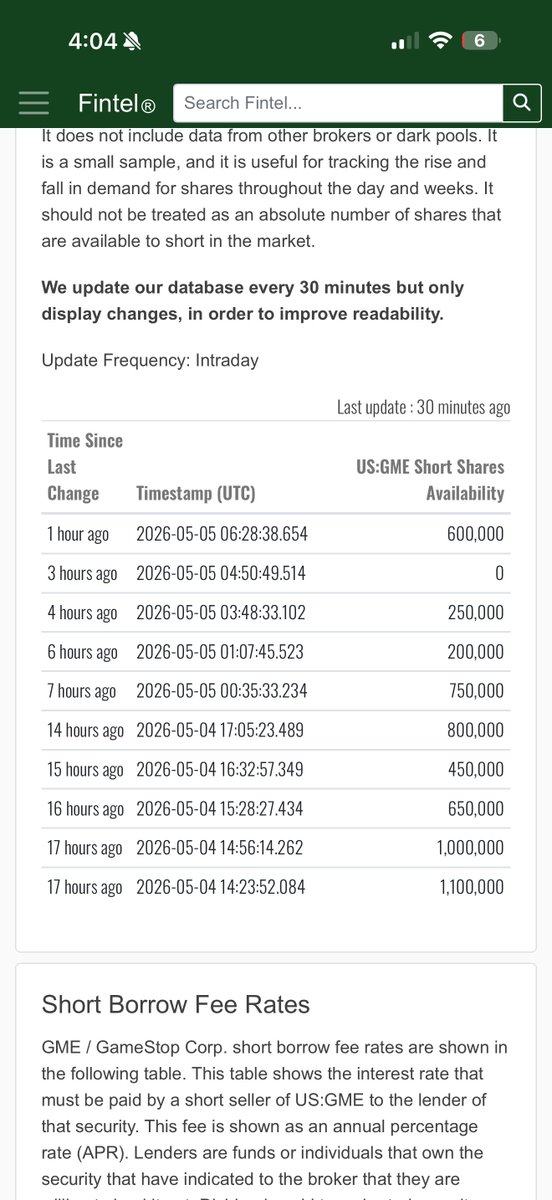Tap the silent mode bell icon
The height and width of the screenshot is (1200, 552).
[x=131, y=41]
